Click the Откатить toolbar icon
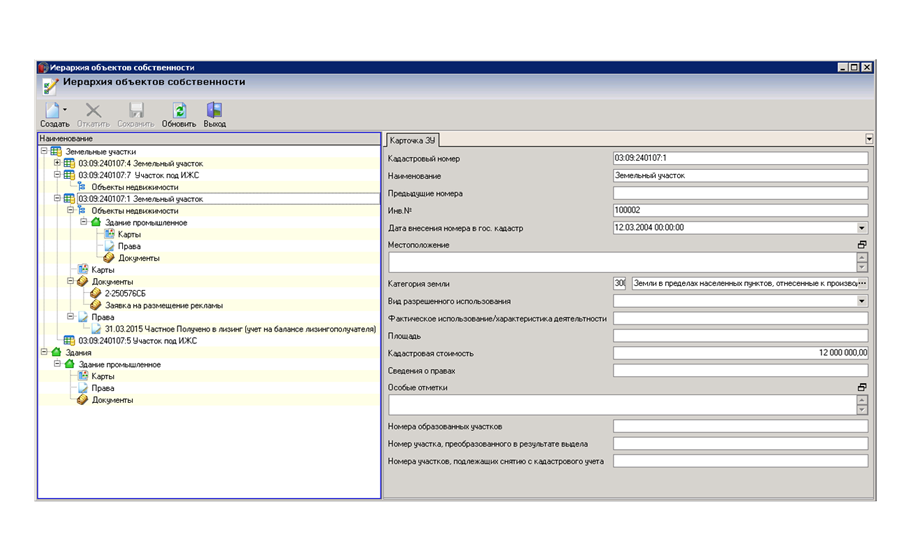Image resolution: width=910 pixels, height=560 pixels. coord(93,110)
